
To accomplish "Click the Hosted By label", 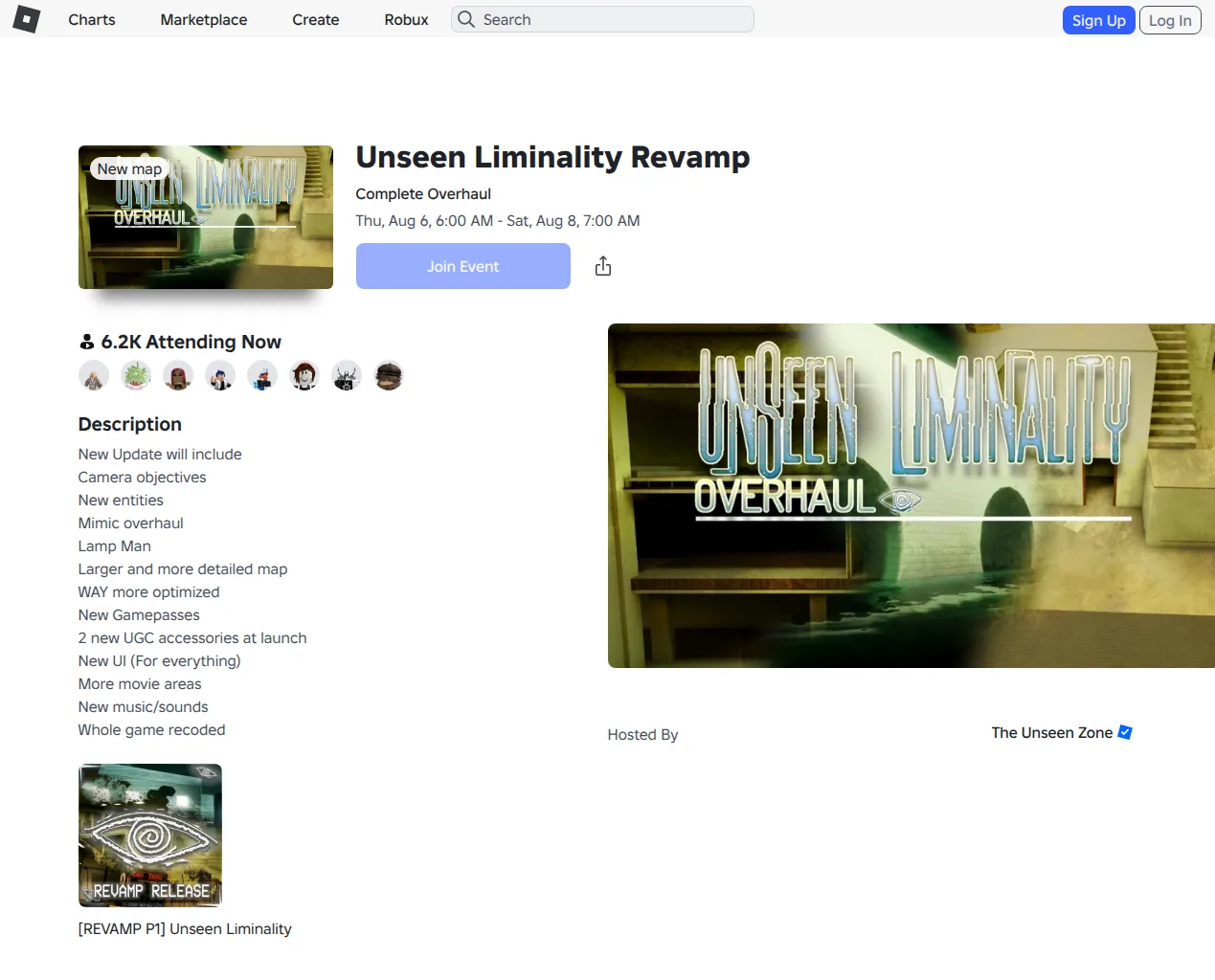I will coord(642,734).
